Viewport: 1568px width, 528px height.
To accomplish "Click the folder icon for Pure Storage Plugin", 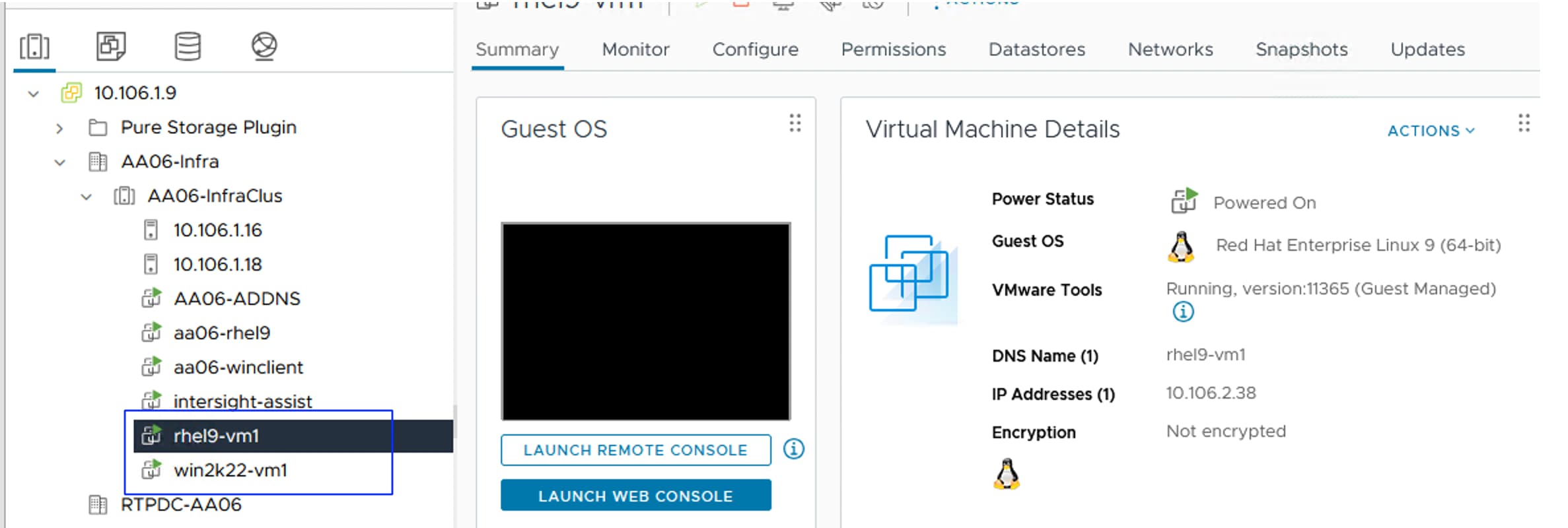I will click(x=98, y=127).
